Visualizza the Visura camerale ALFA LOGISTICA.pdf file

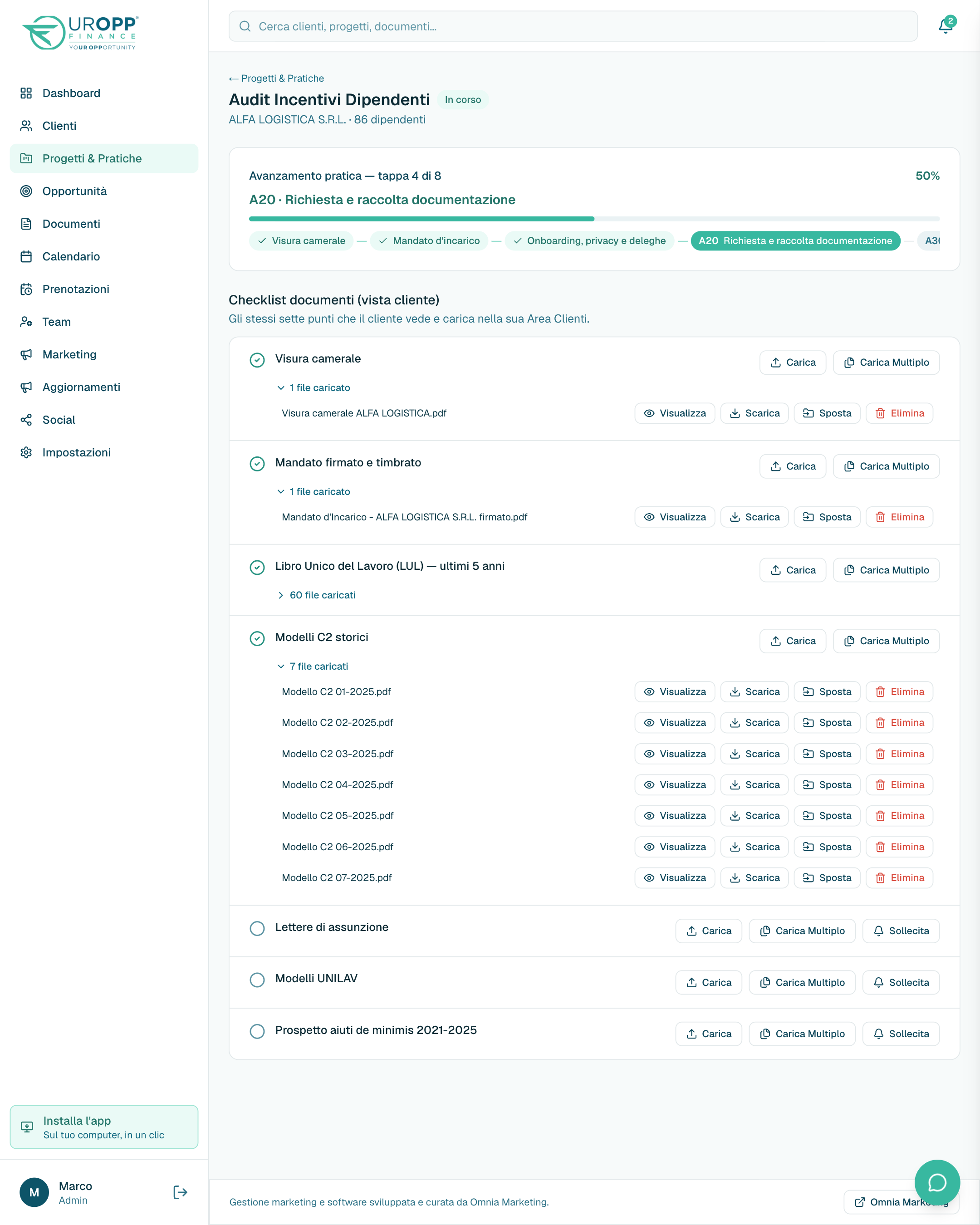click(674, 413)
